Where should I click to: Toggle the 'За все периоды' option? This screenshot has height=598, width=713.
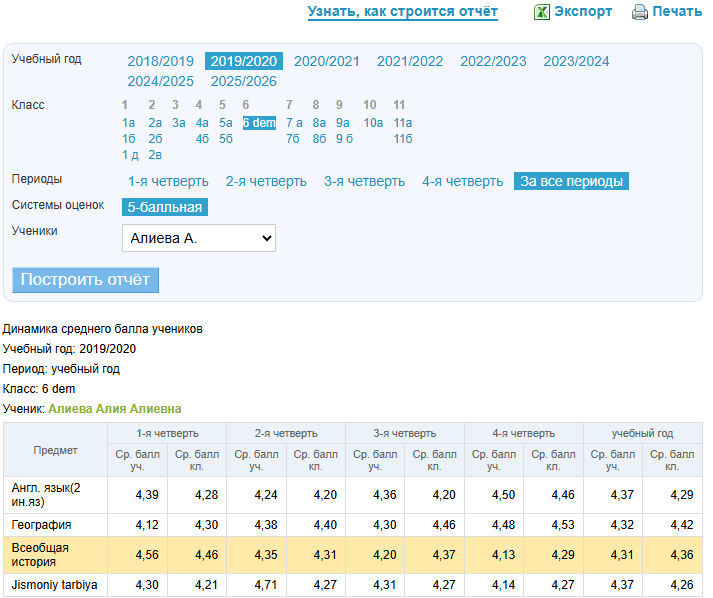(571, 181)
